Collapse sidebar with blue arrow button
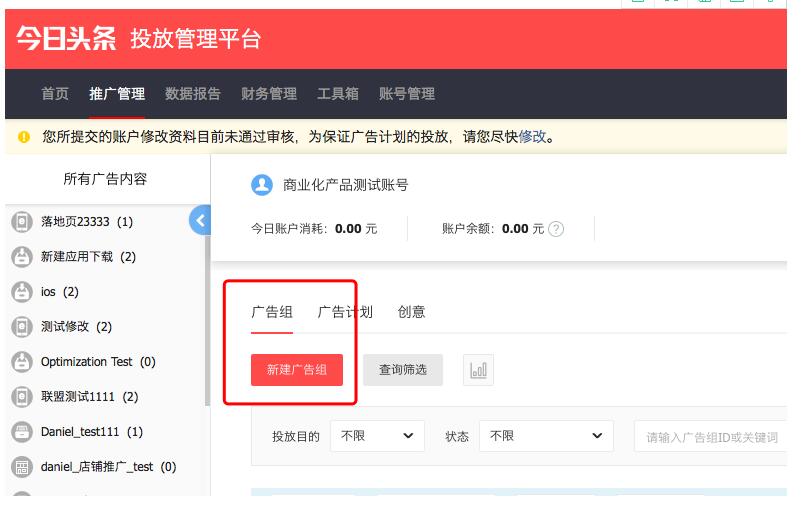The width and height of the screenshot is (804, 506). [199, 220]
